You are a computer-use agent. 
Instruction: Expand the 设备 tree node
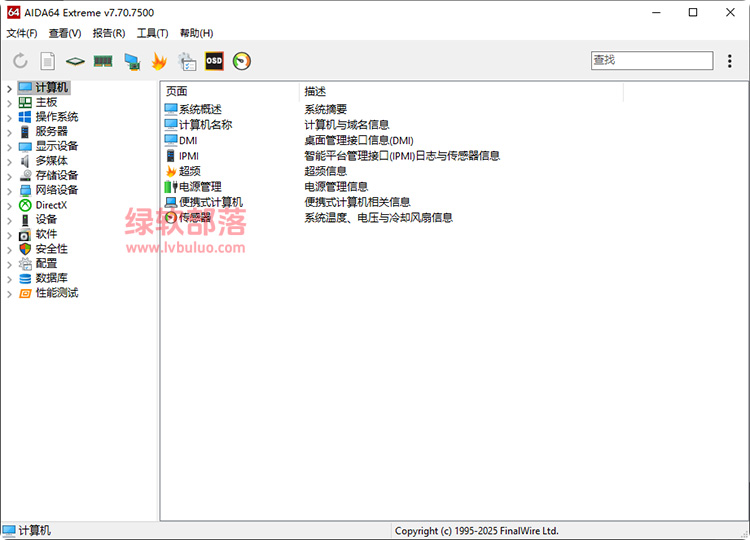click(10, 220)
